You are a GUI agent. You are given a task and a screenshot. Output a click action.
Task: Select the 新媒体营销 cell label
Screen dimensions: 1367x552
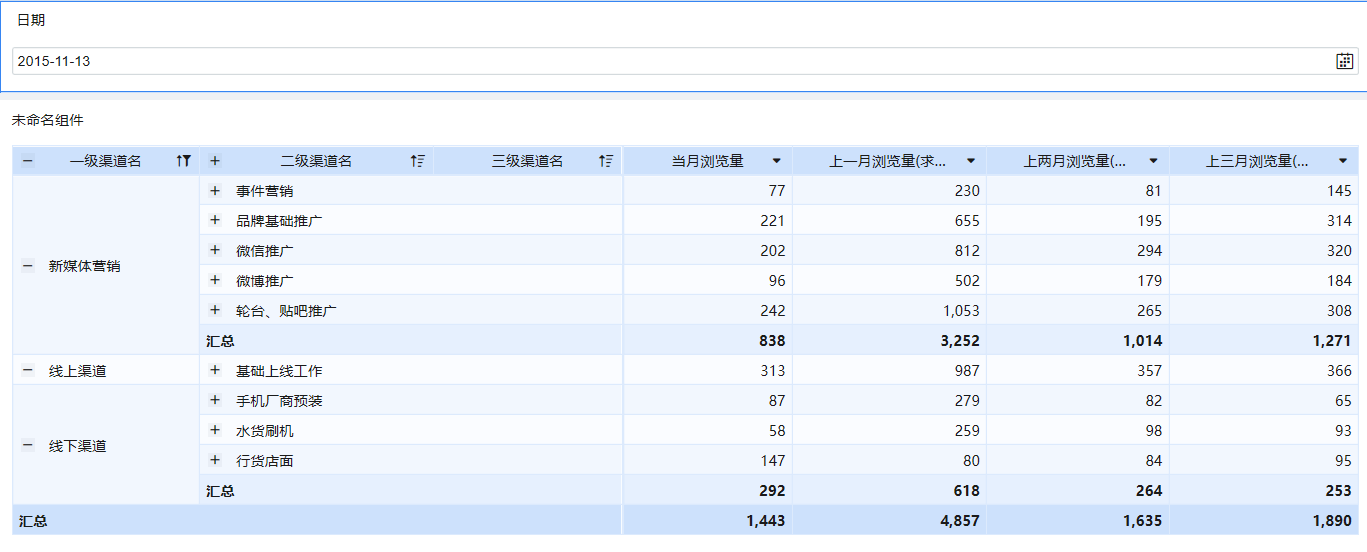coord(85,267)
